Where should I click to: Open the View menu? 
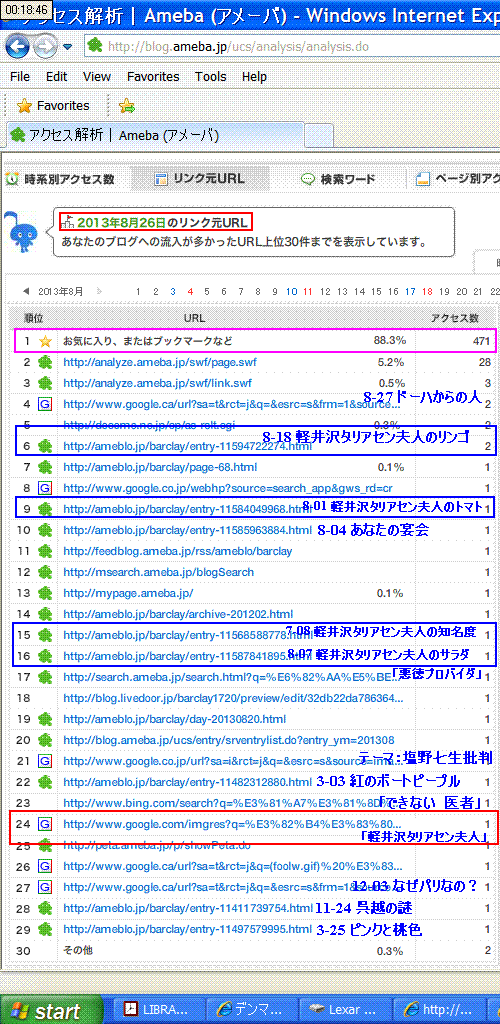tap(97, 76)
